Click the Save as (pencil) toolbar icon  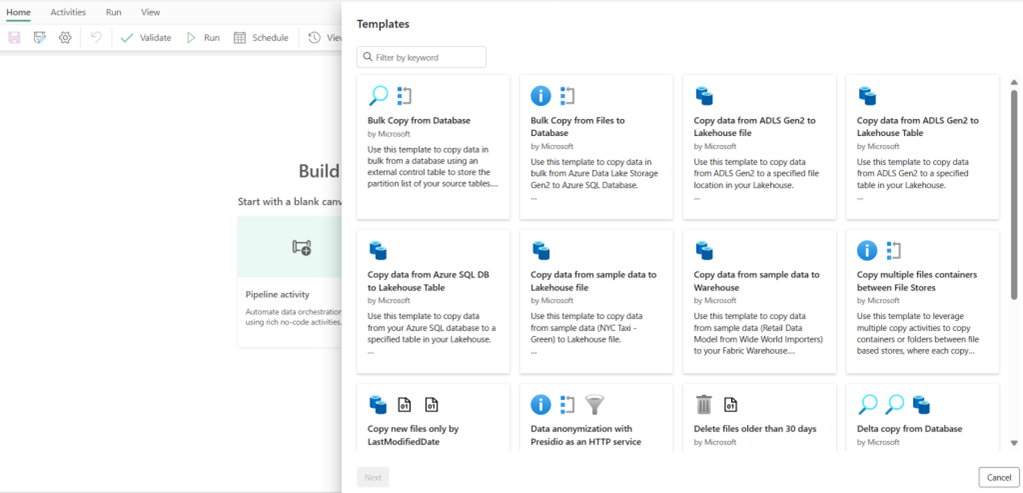40,38
